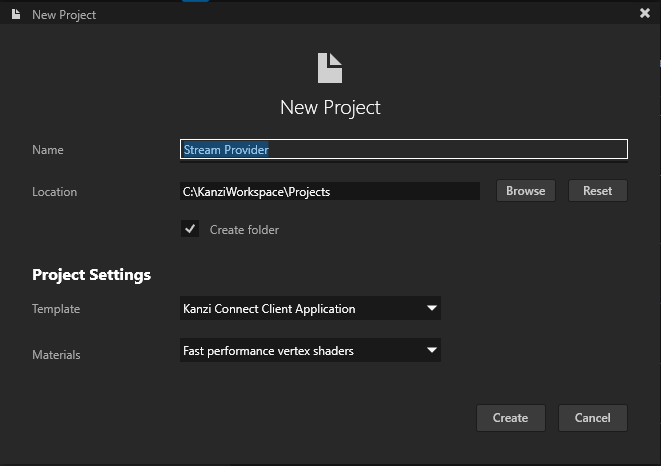The height and width of the screenshot is (466, 661).
Task: Expand the Materials dropdown arrow
Action: [432, 351]
